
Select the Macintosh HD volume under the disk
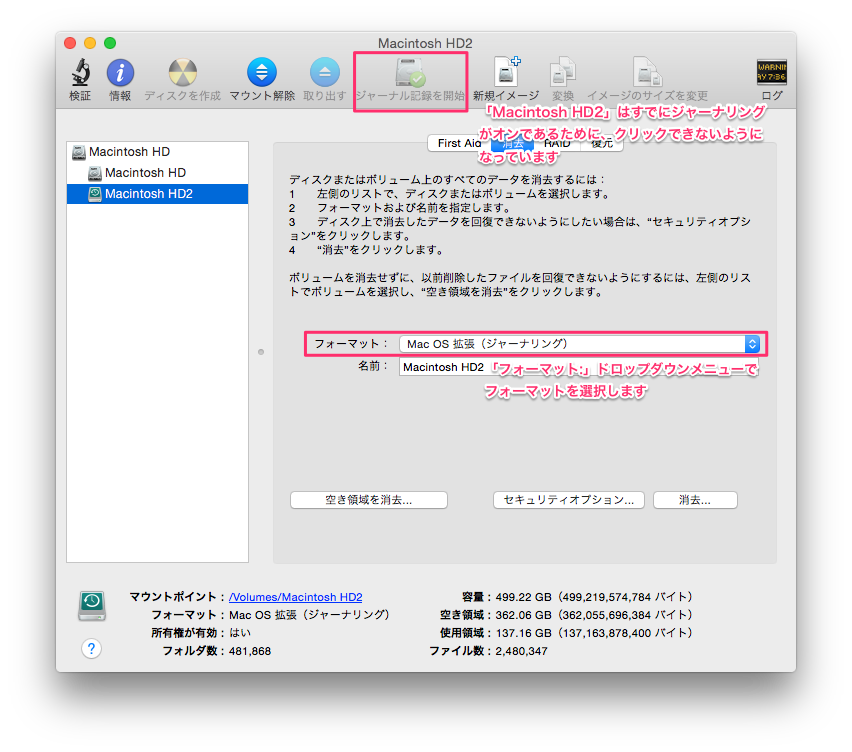[x=157, y=173]
